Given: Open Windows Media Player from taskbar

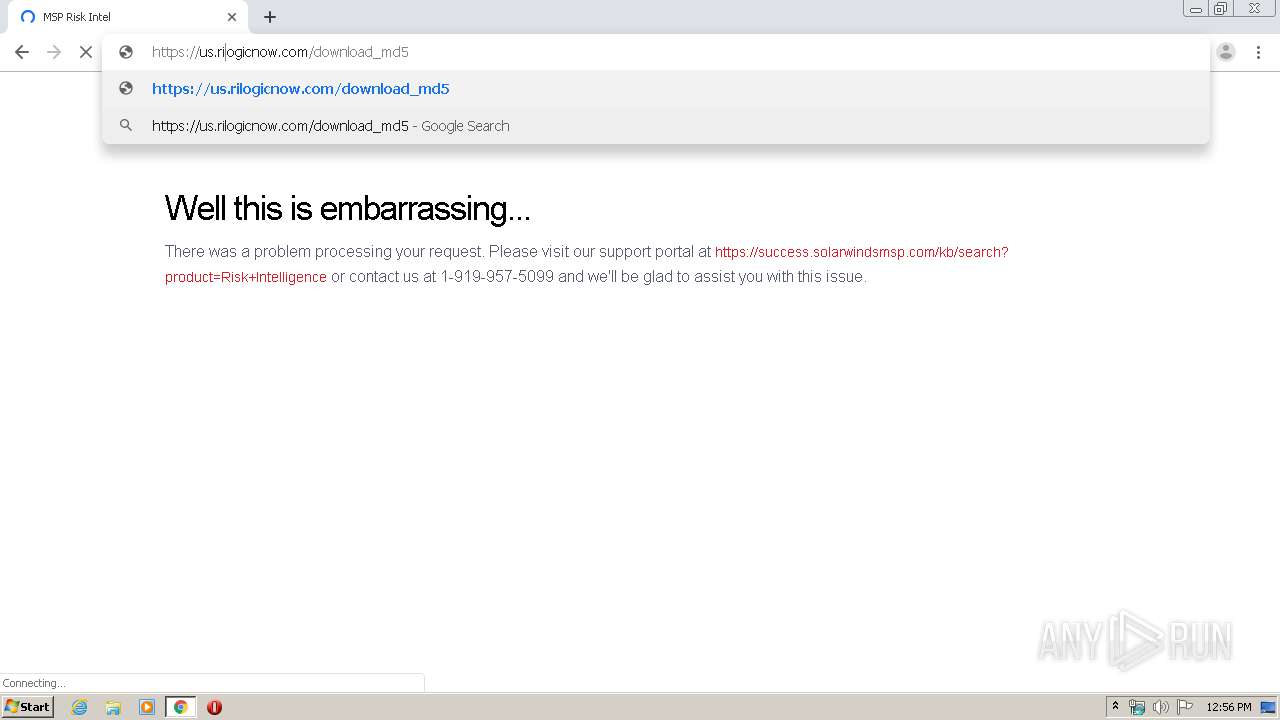Looking at the screenshot, I should click(x=147, y=707).
